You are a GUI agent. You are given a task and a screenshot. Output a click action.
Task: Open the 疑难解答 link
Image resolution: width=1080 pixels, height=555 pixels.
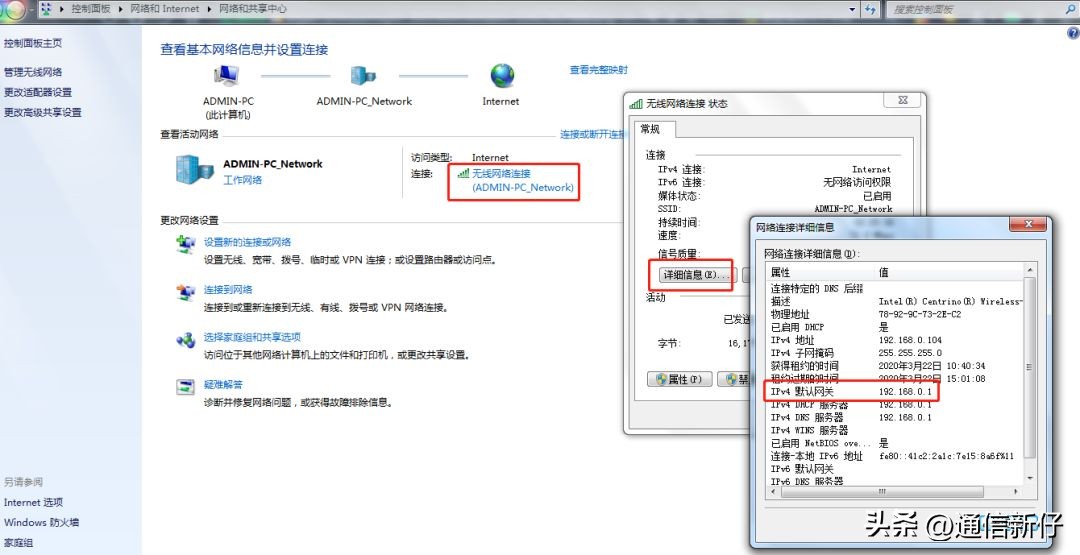click(x=223, y=384)
